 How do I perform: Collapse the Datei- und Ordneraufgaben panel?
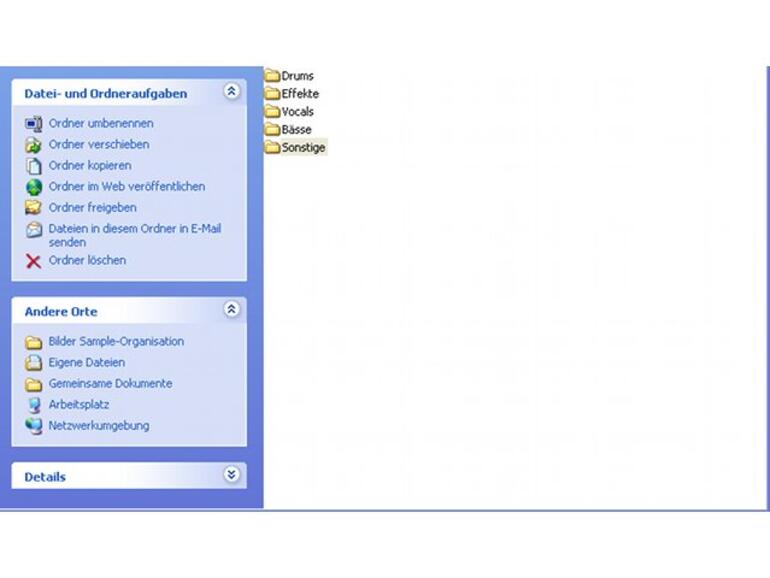click(231, 91)
